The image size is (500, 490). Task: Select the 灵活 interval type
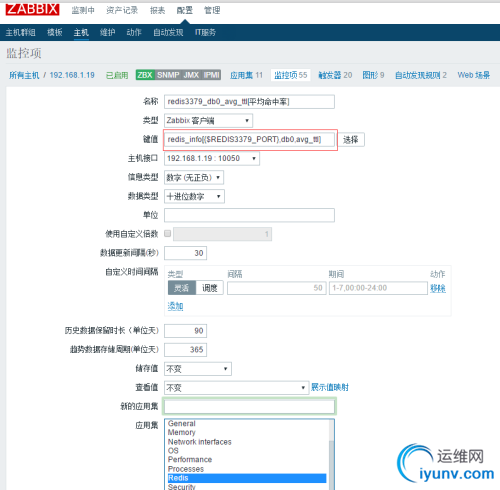coord(182,288)
